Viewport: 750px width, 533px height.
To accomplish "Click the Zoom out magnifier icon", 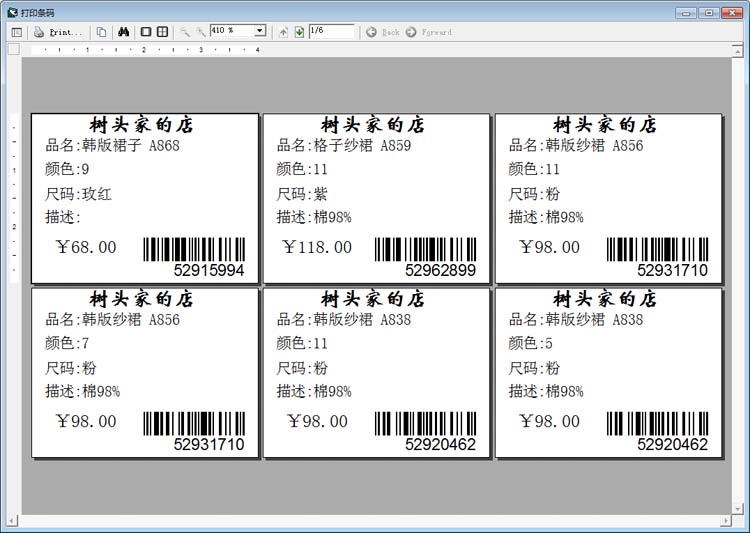I will 185,33.
